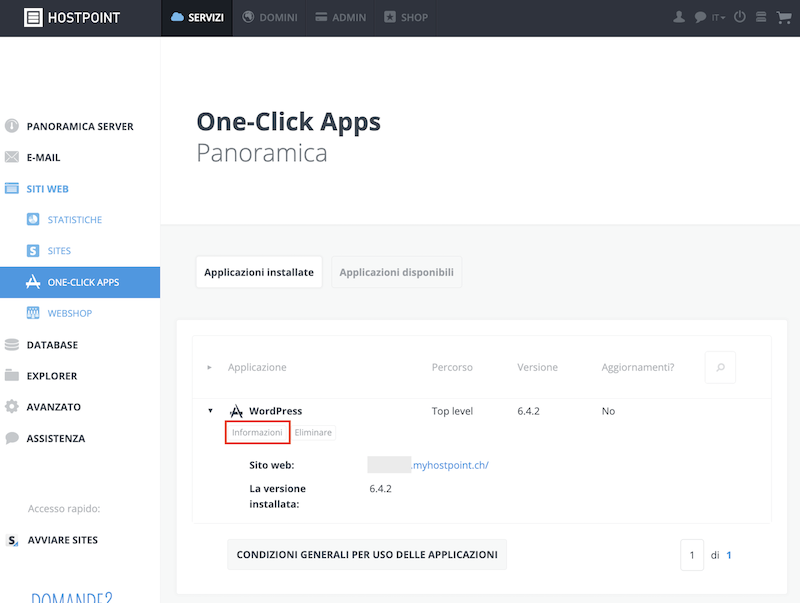
Task: Click the total pages link 1
Action: (729, 555)
